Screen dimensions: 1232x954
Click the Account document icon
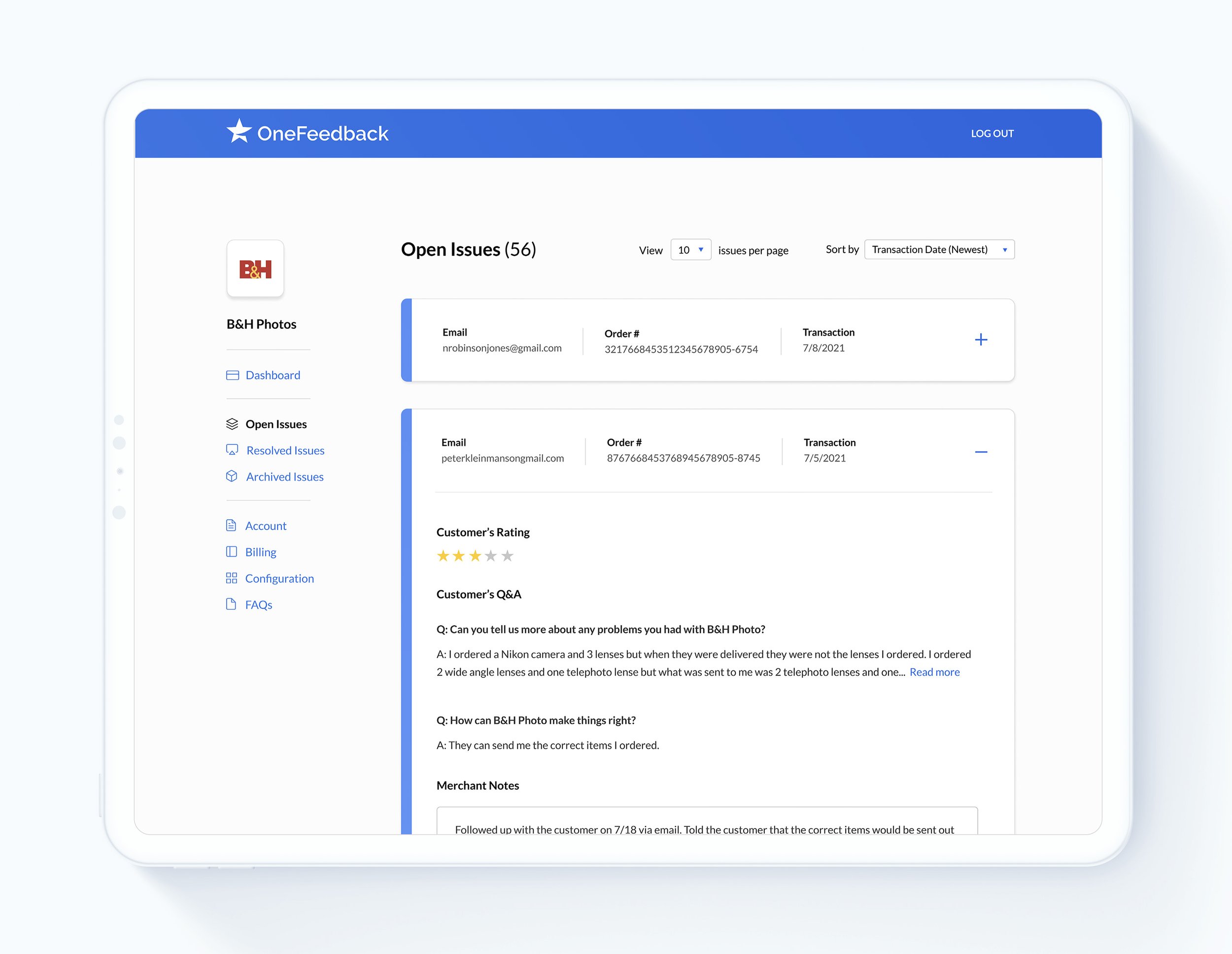[x=231, y=526]
